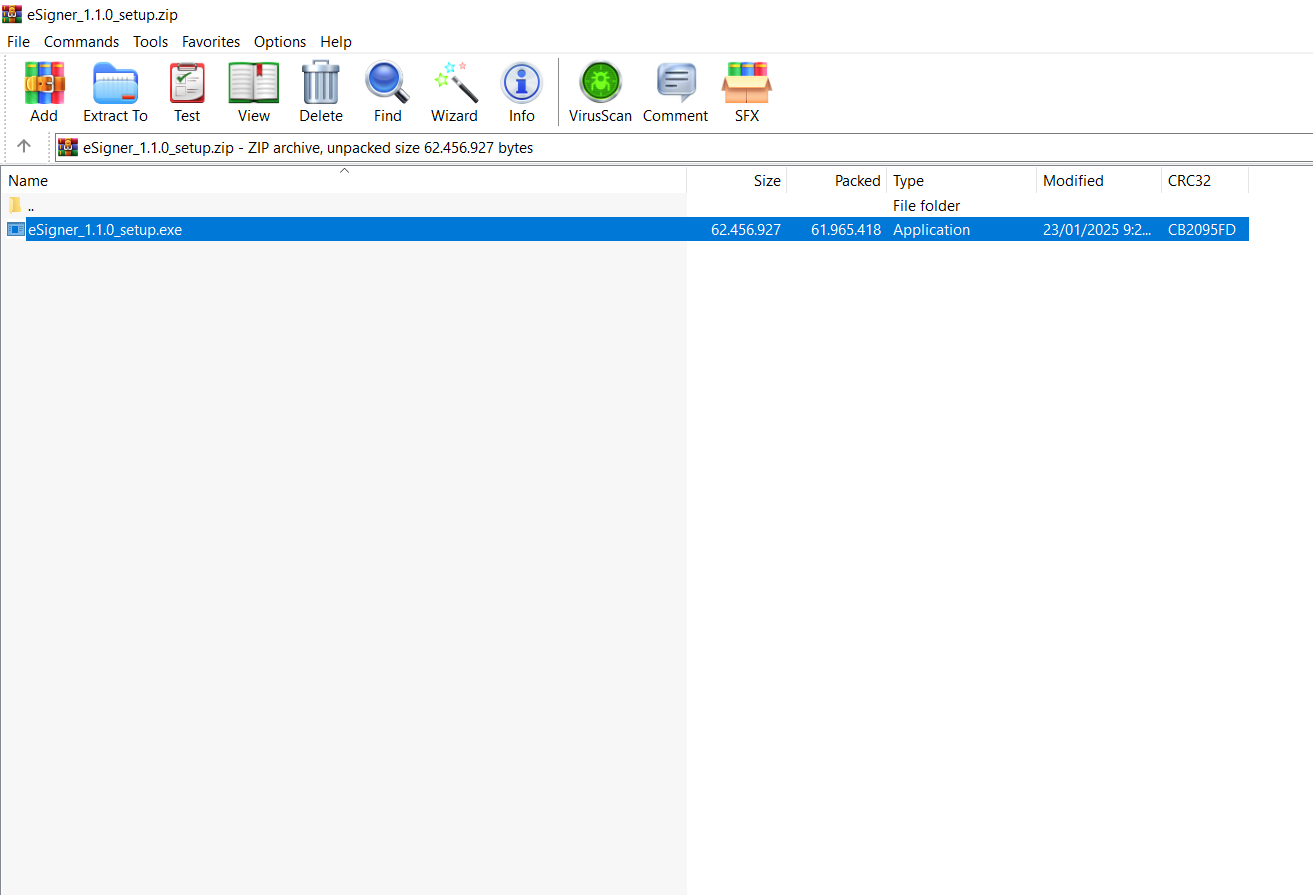This screenshot has height=895, width=1313.
Task: Go up one folder level arrow
Action: (25, 147)
